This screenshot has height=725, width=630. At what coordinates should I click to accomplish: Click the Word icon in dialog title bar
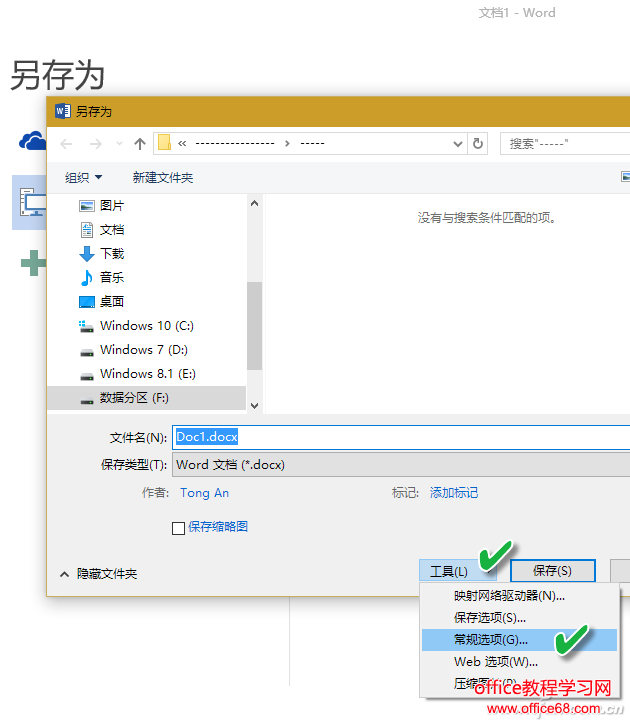62,111
